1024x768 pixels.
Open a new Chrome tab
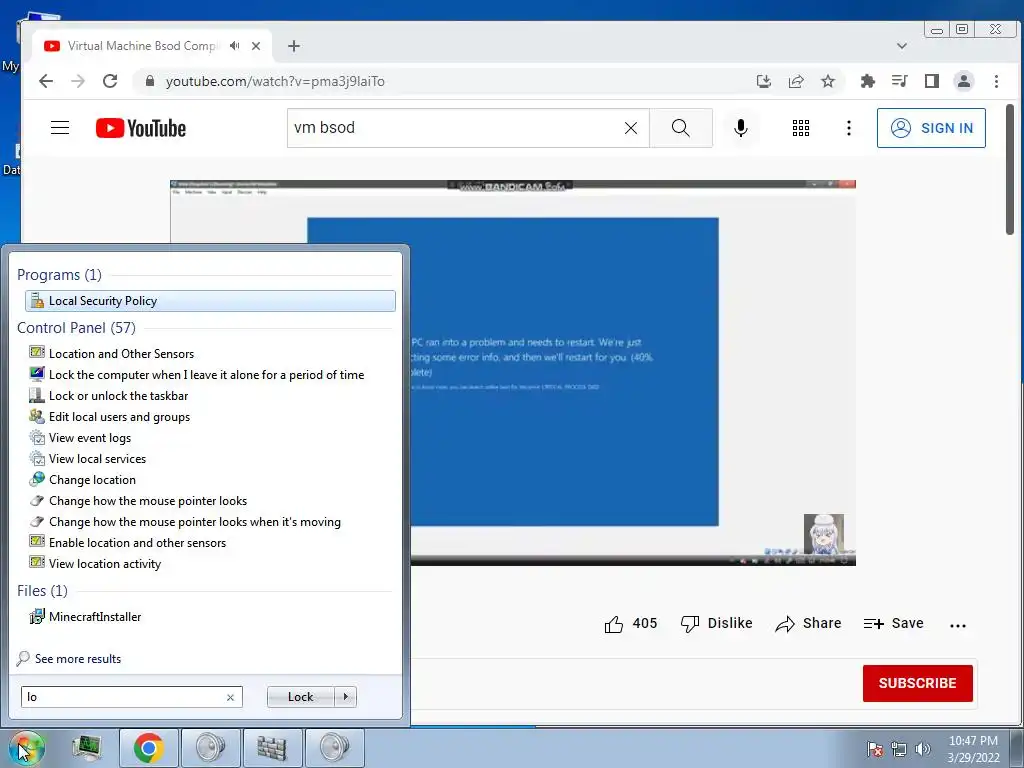point(294,46)
